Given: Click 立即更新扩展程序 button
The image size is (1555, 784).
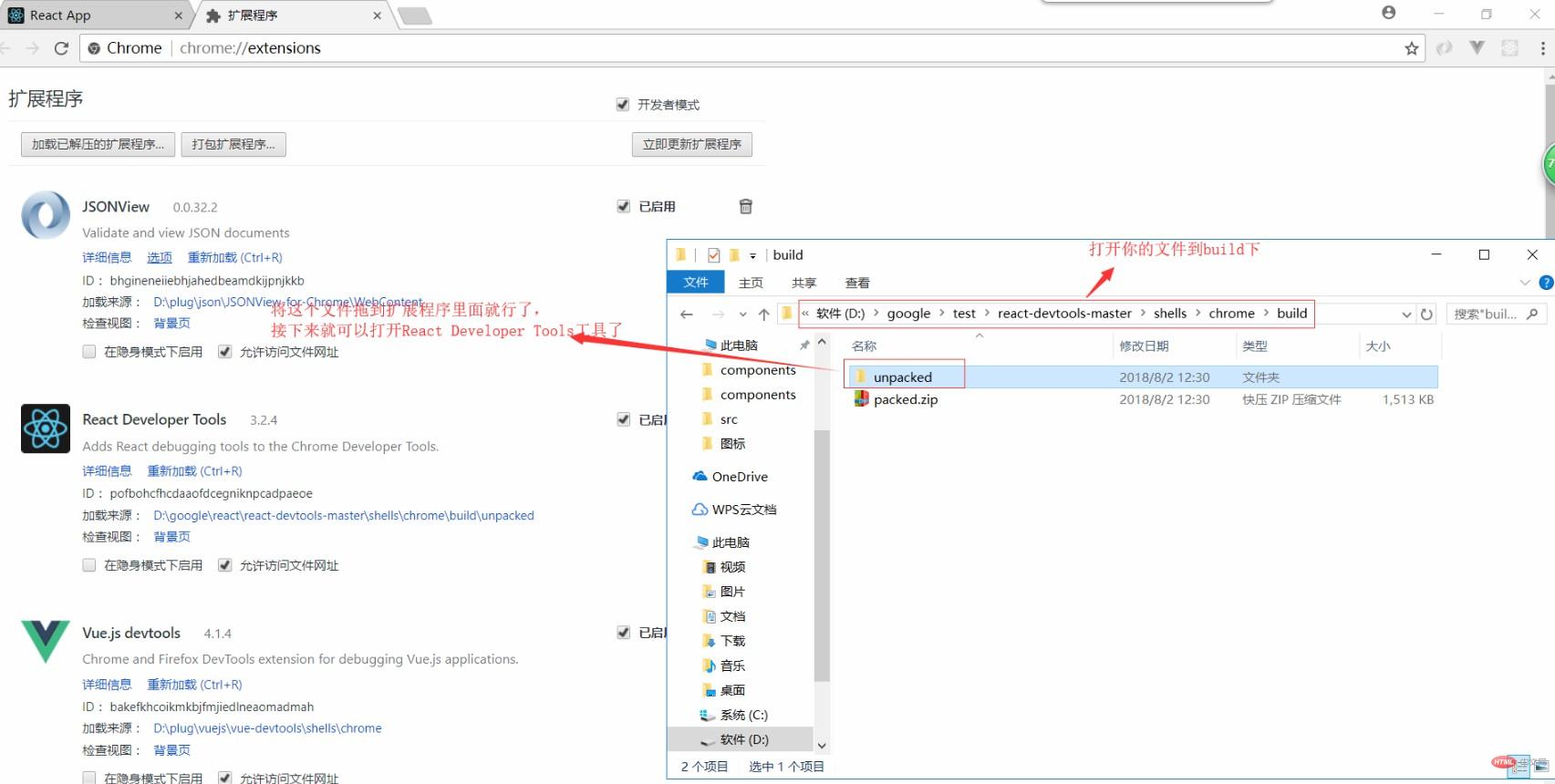Looking at the screenshot, I should 692,144.
